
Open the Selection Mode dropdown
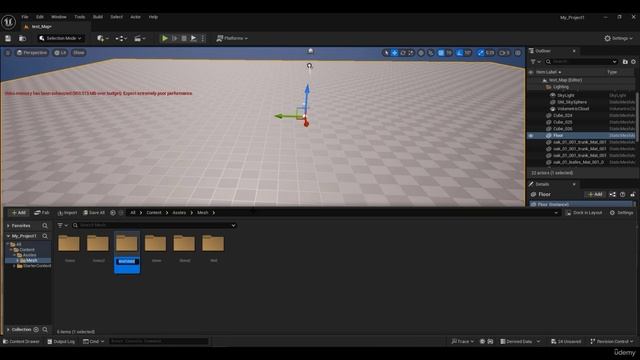pyautogui.click(x=60, y=38)
